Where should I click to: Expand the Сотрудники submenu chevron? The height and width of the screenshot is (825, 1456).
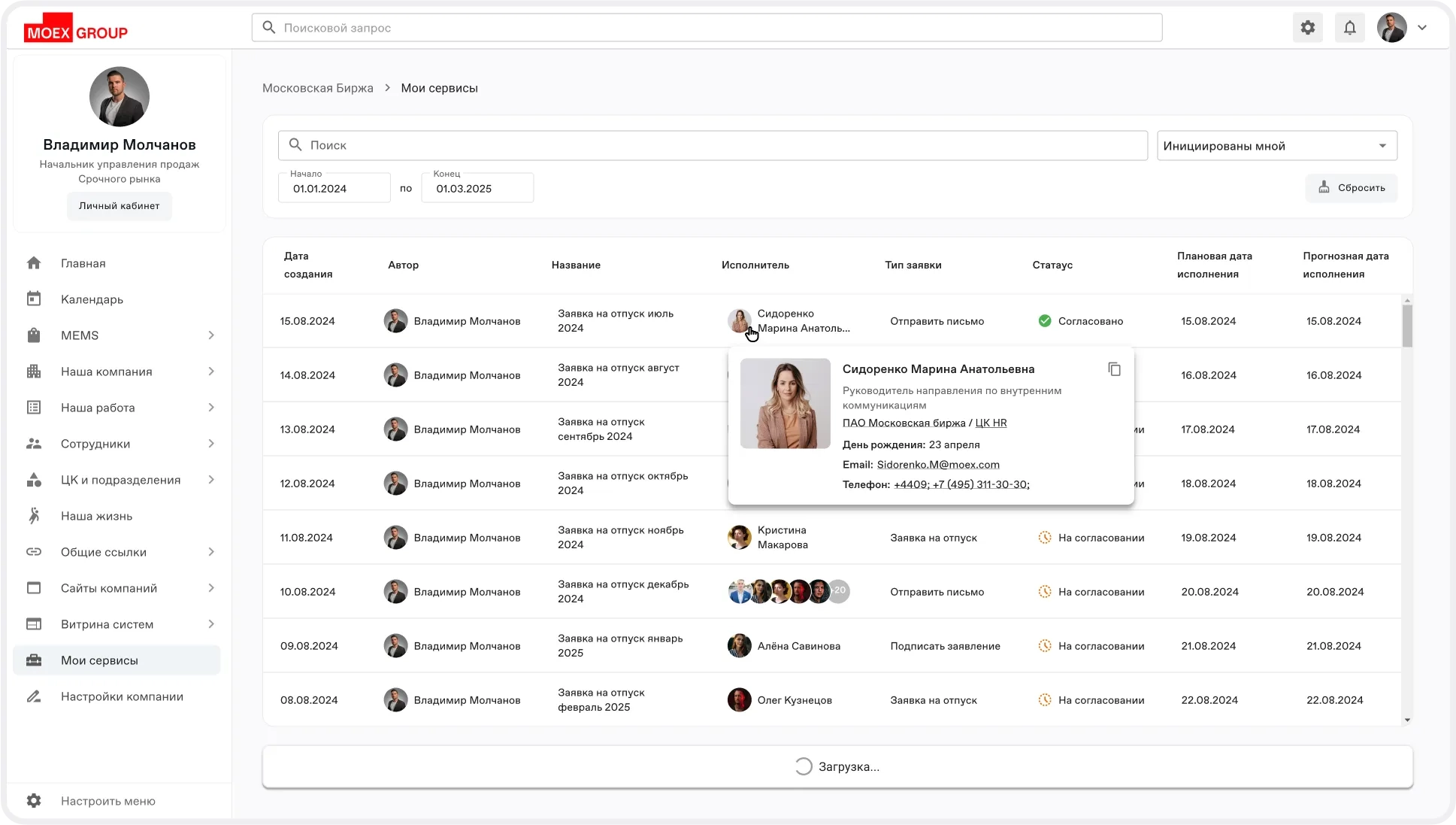pos(211,444)
